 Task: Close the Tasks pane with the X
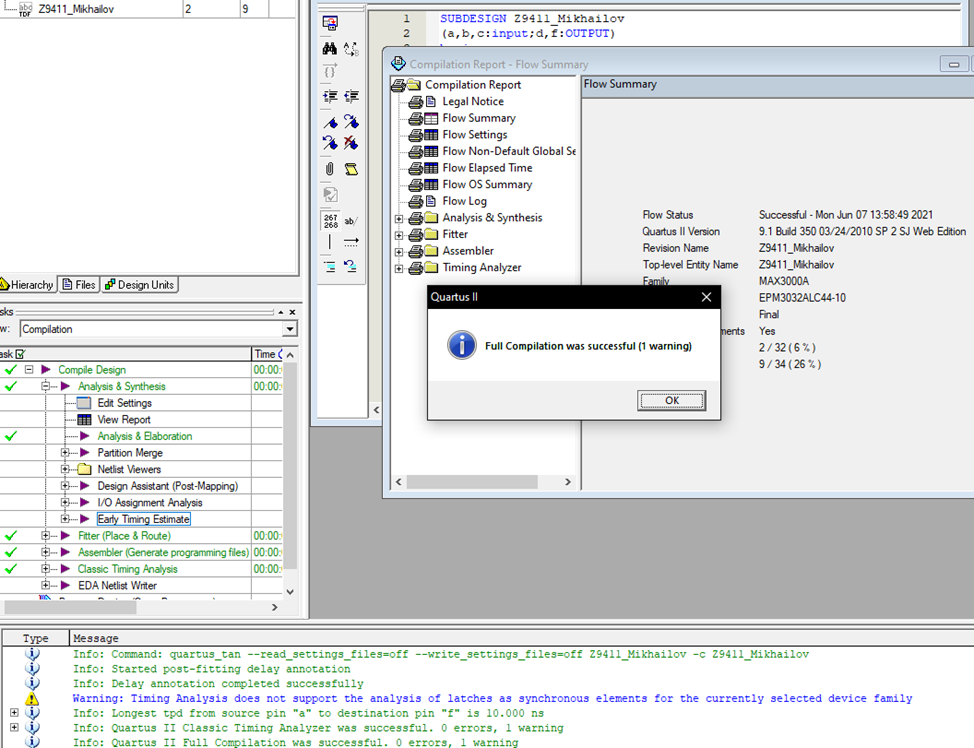pyautogui.click(x=293, y=312)
